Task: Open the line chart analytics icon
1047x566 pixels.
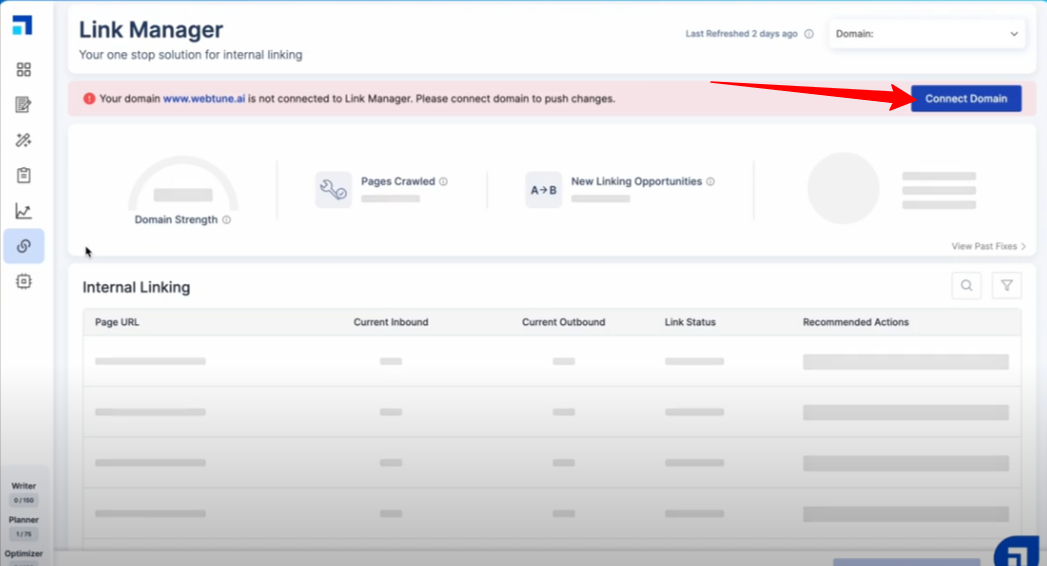Action: pos(24,211)
